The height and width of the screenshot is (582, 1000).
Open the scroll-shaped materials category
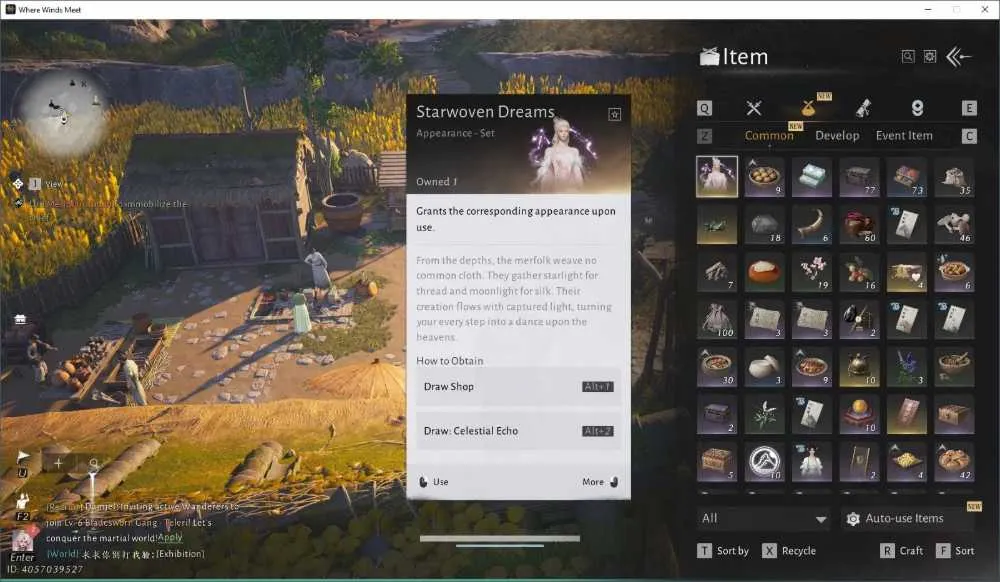tap(863, 108)
